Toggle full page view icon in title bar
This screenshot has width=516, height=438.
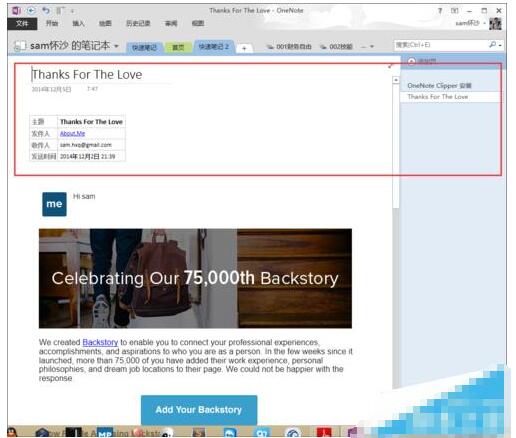point(454,11)
